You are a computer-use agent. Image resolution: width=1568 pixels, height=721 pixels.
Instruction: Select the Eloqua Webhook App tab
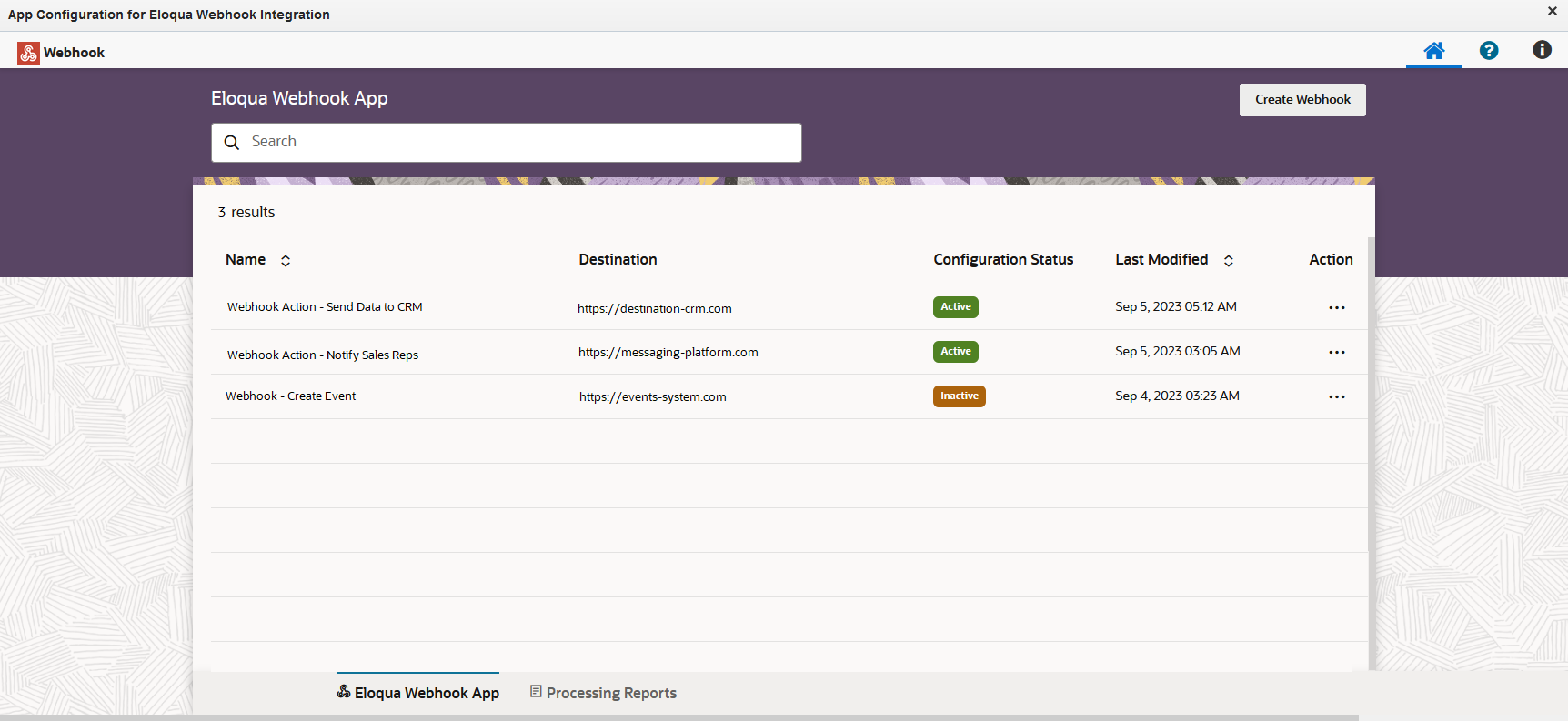tap(418, 693)
